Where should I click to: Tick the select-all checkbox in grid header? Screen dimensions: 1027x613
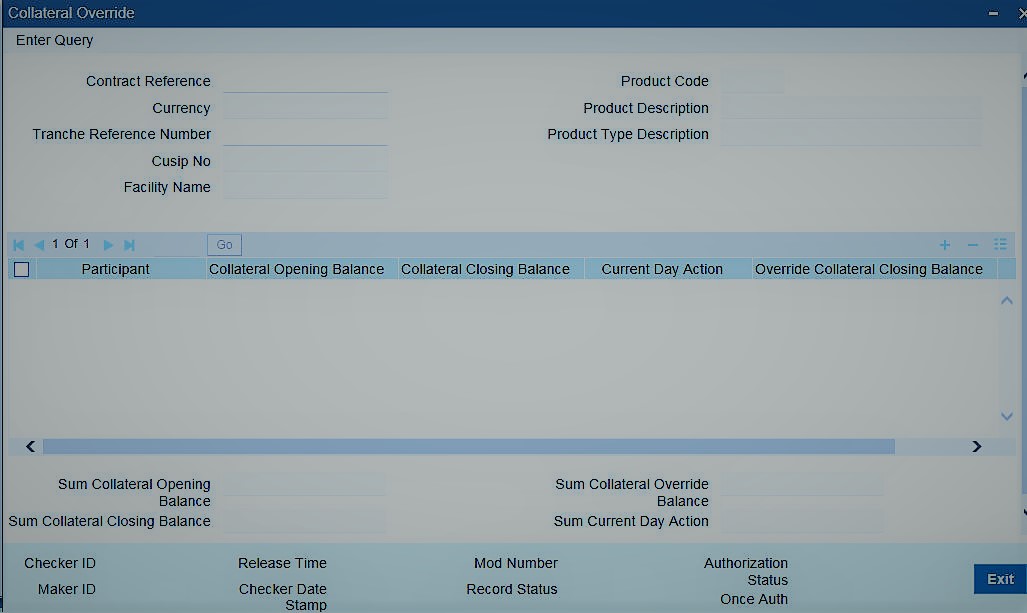click(22, 269)
